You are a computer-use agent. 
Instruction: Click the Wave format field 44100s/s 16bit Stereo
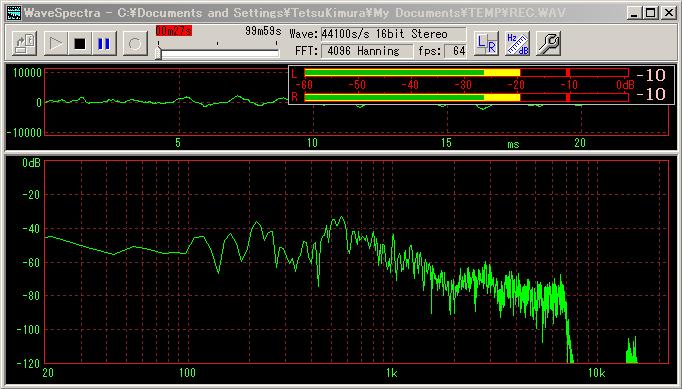pos(393,34)
